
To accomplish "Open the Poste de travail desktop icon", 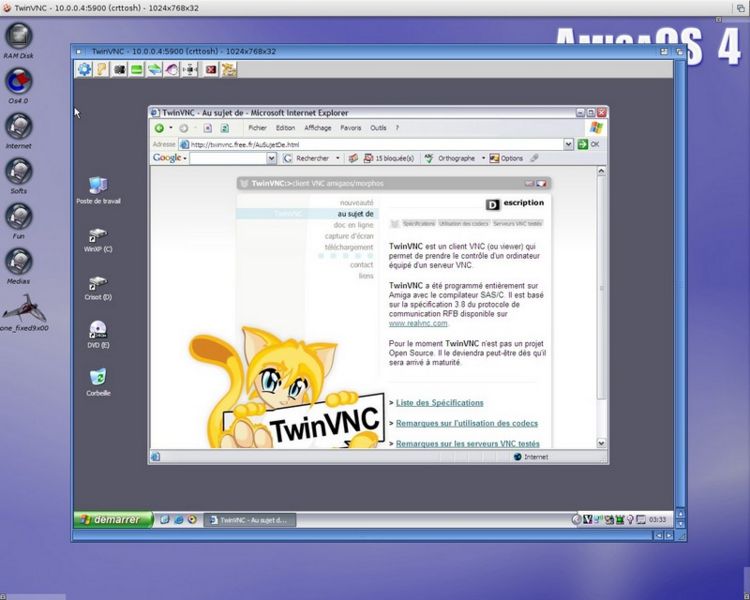I will coord(98,186).
